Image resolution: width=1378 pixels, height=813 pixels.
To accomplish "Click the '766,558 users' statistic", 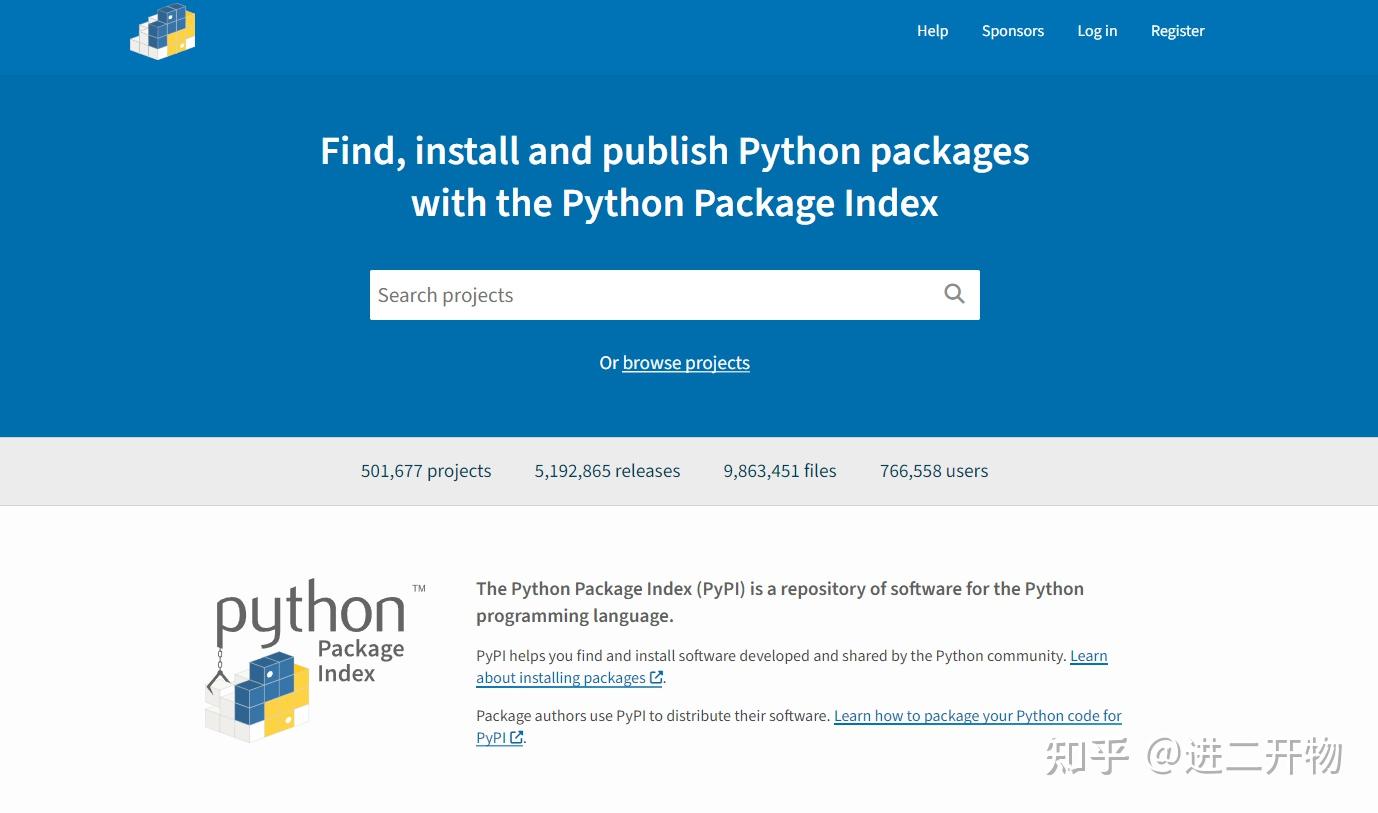I will (933, 470).
